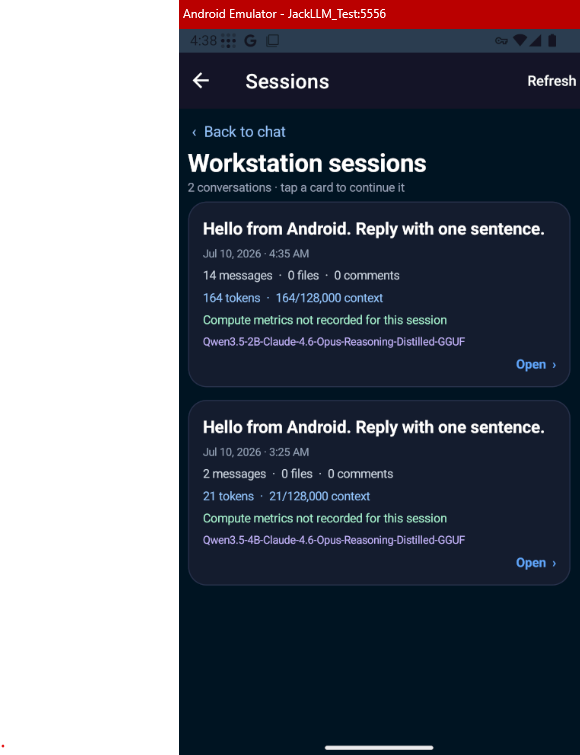Select the card title dated 3:25 AM
The height and width of the screenshot is (755, 580).
(x=374, y=428)
